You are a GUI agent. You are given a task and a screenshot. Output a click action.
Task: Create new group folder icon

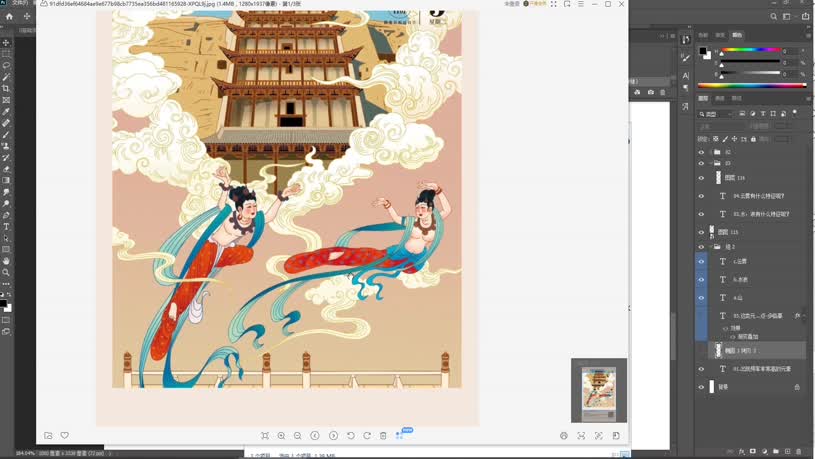pos(776,452)
